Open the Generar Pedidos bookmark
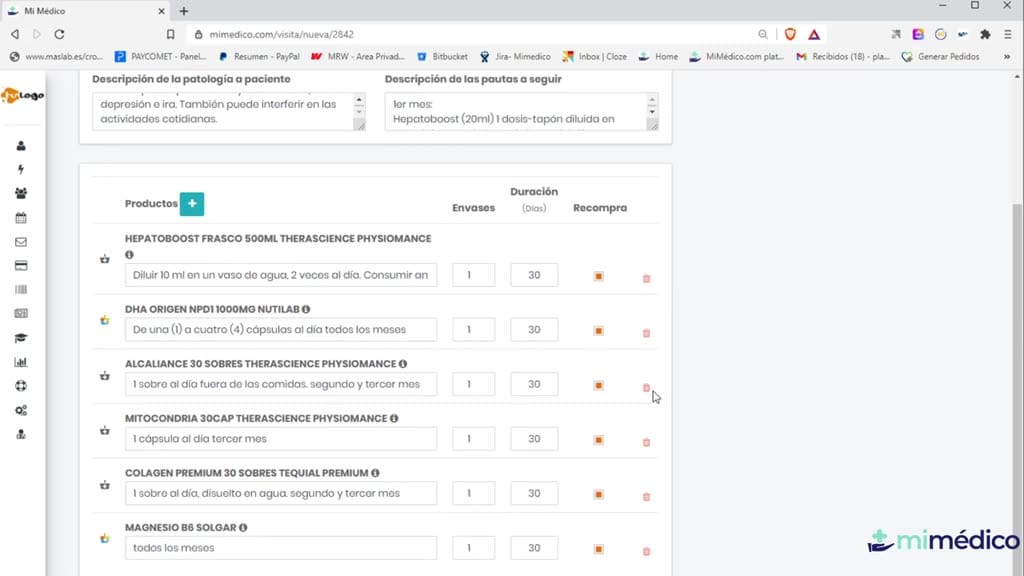The image size is (1024, 576). click(940, 57)
